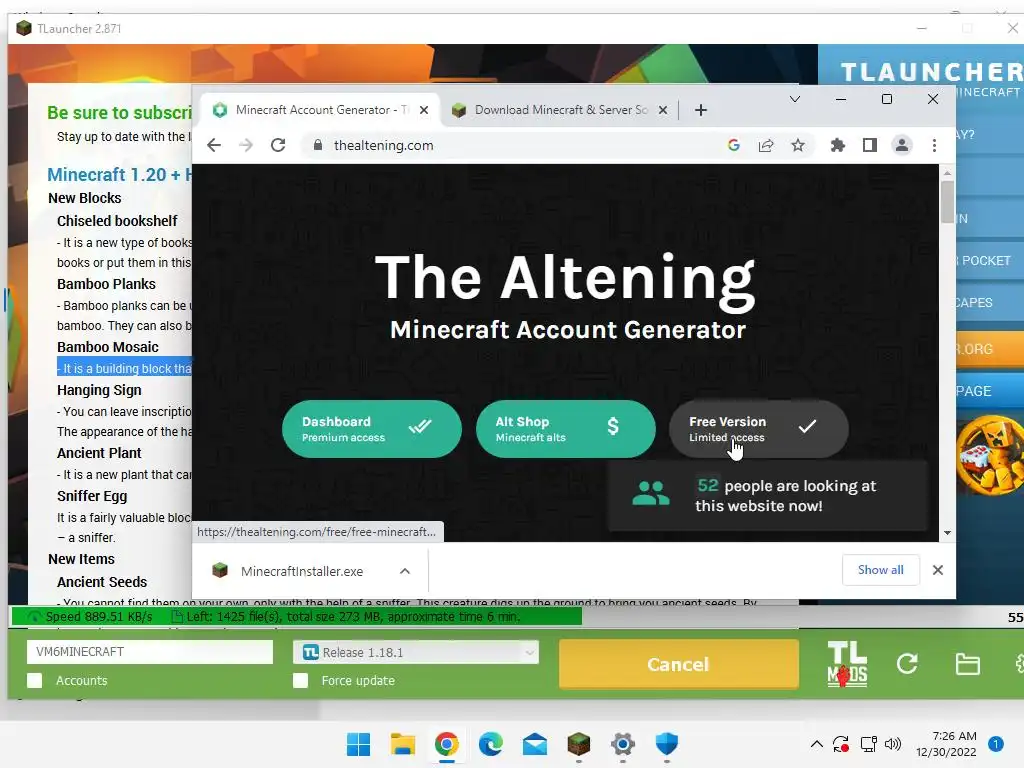Toggle the Accounts checkbox in TLauncher
Image resolution: width=1024 pixels, height=768 pixels.
click(35, 680)
